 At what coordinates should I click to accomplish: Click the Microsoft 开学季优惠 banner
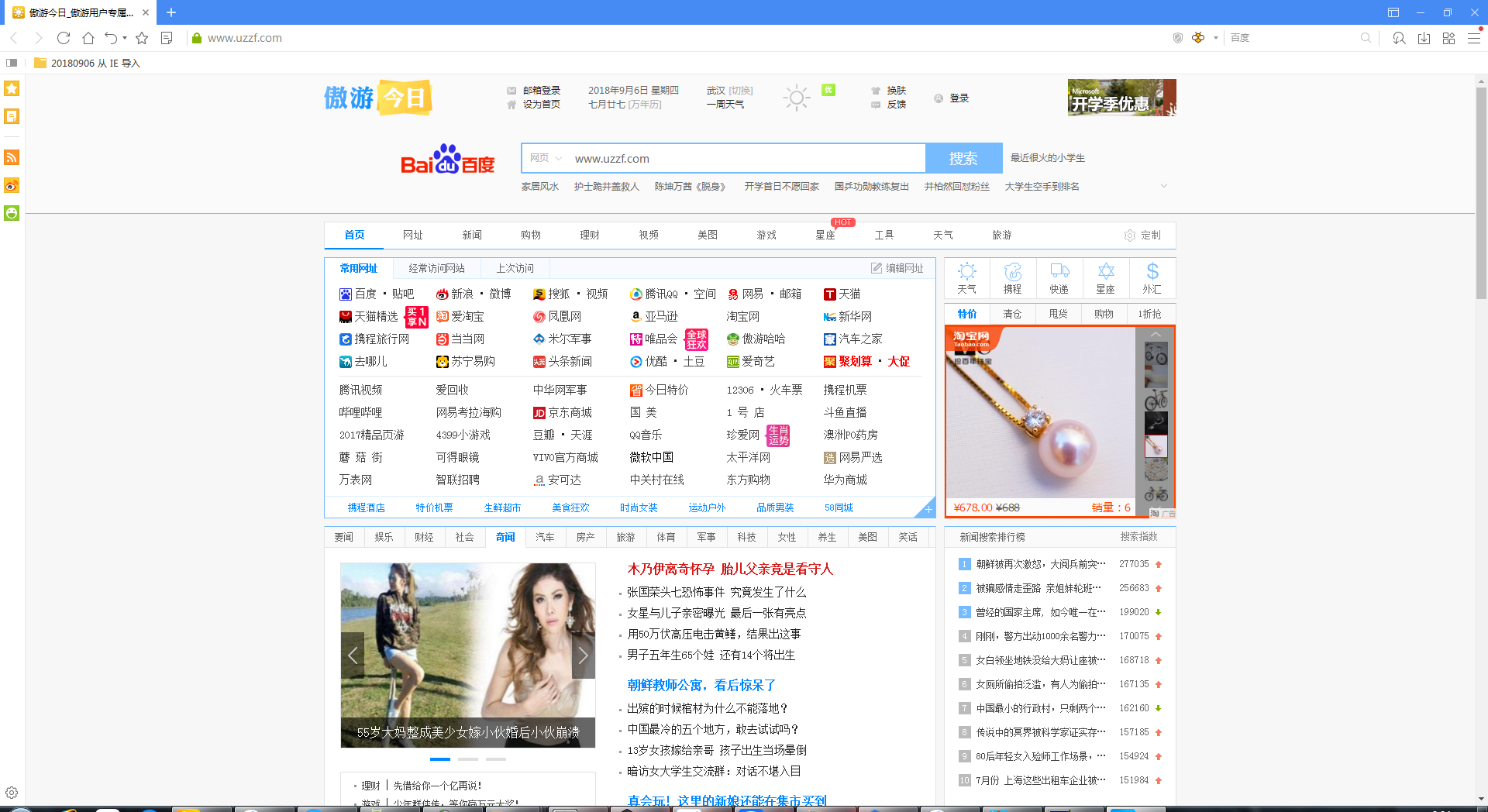pyautogui.click(x=1121, y=98)
